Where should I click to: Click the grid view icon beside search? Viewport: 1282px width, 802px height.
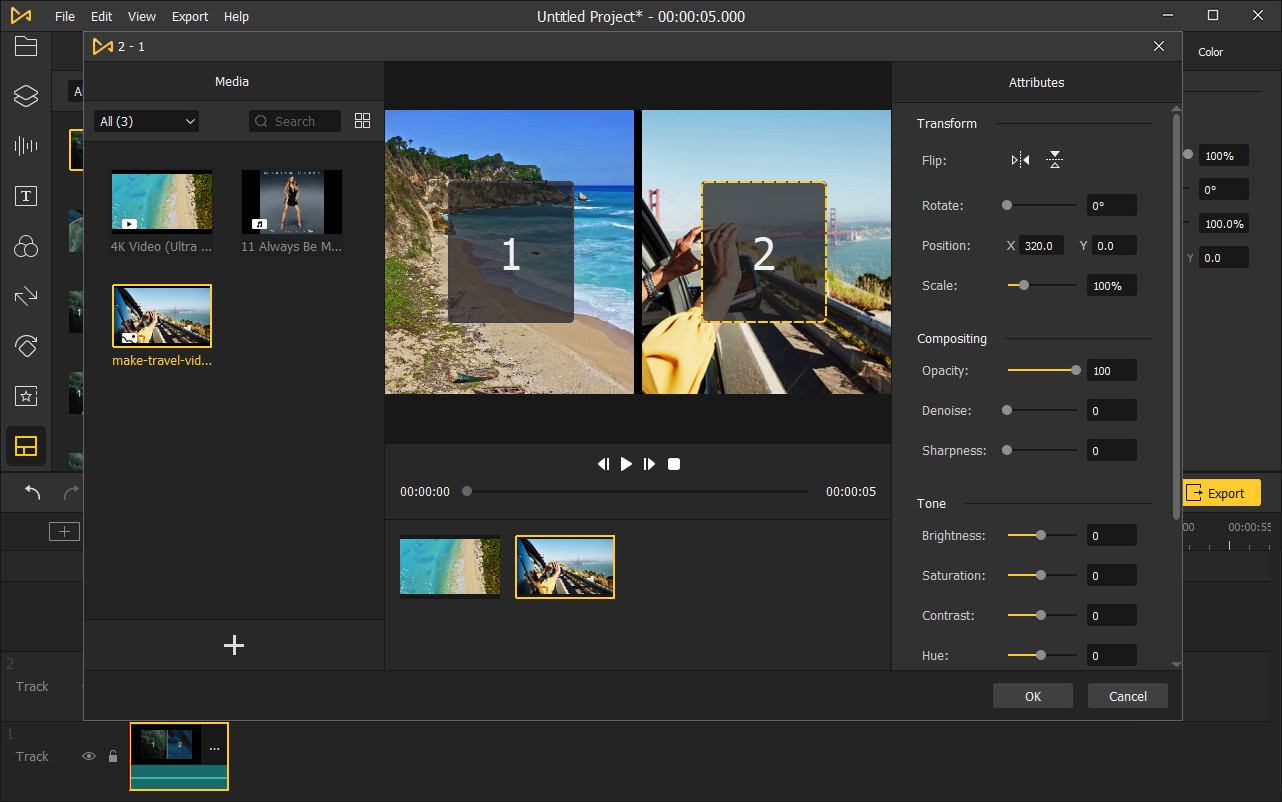pos(362,120)
